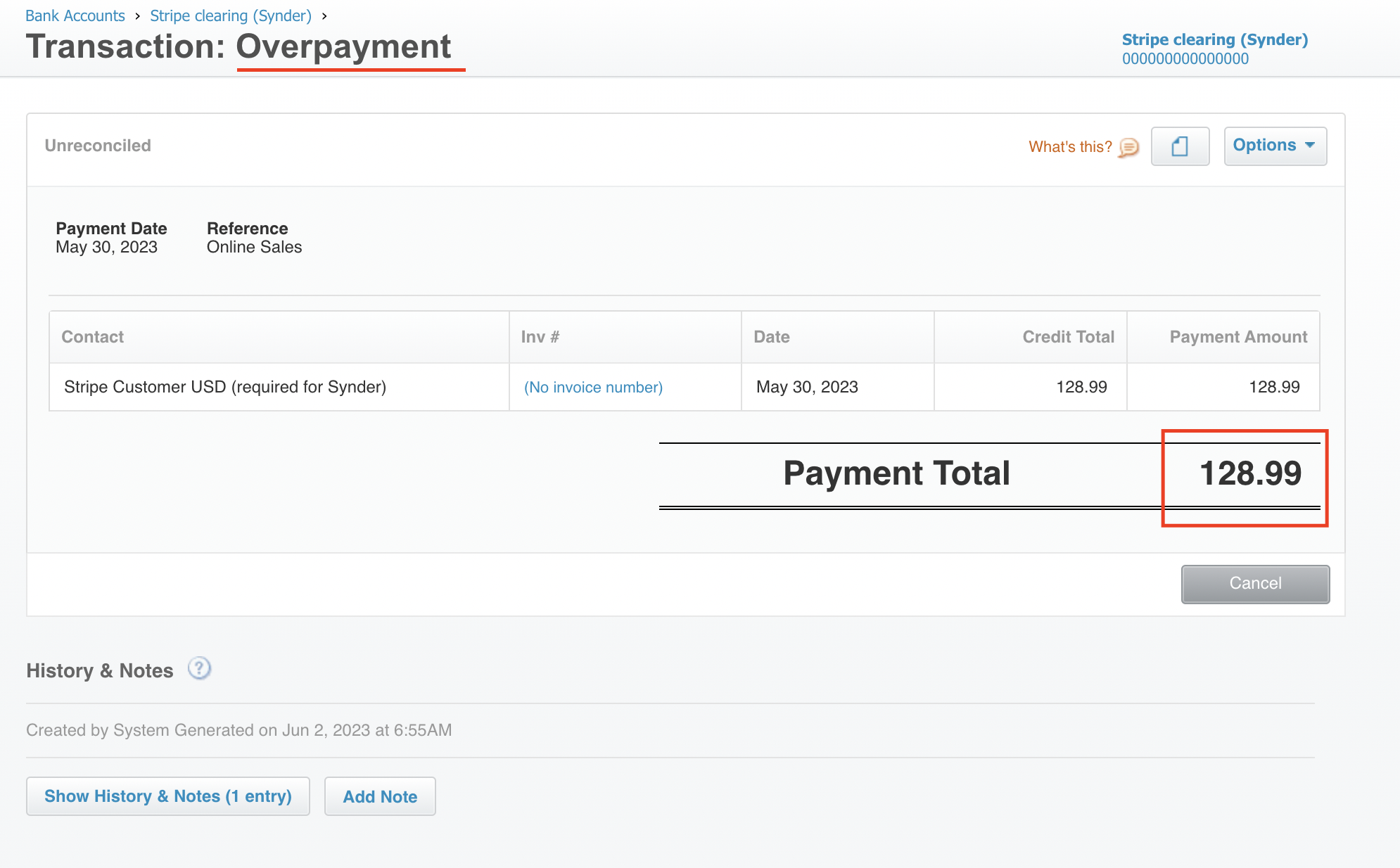Click the Transaction: Overpayment heading
Viewport: 1400px width, 868px height.
[239, 46]
